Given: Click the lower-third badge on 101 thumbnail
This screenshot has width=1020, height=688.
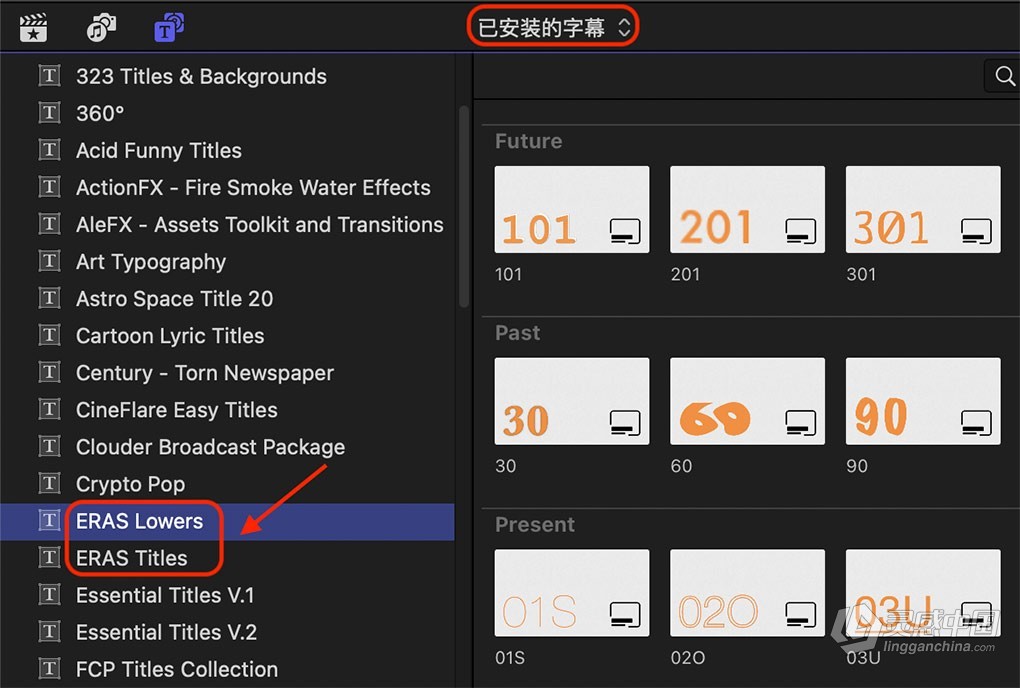Looking at the screenshot, I should [x=625, y=231].
